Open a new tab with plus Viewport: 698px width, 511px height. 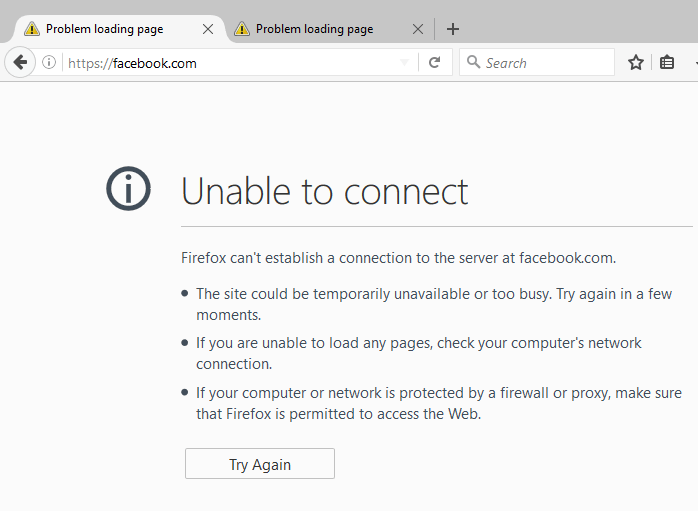pyautogui.click(x=453, y=29)
